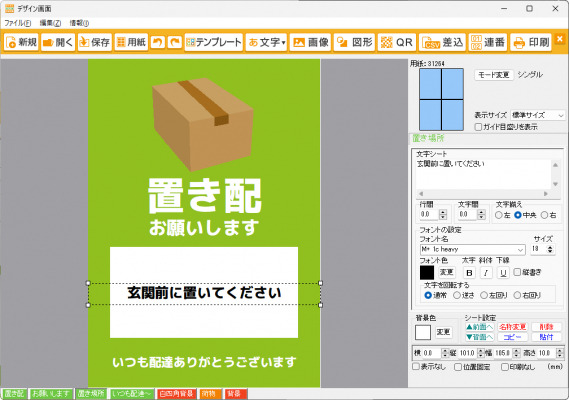Viewport: 569px width, 400px height.
Task: Expand the 表示サイズ dropdown
Action: pyautogui.click(x=537, y=115)
